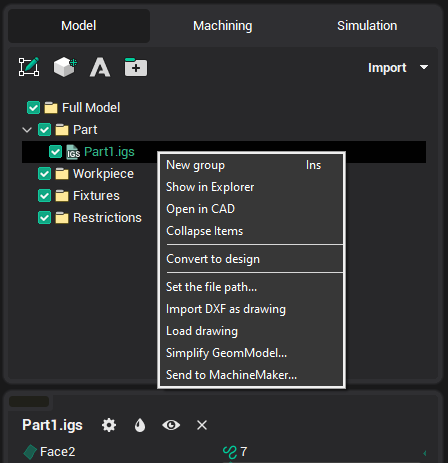This screenshot has width=448, height=463.
Task: Choose Convert to design menu entry
Action: tap(213, 259)
